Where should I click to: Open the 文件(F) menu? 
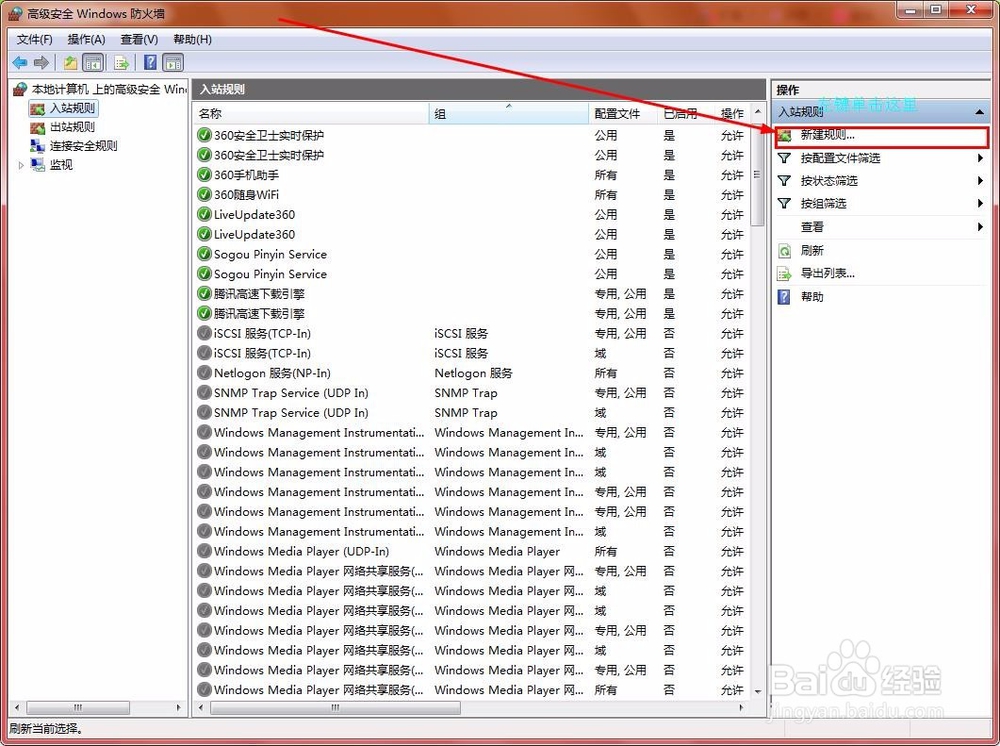click(x=34, y=40)
